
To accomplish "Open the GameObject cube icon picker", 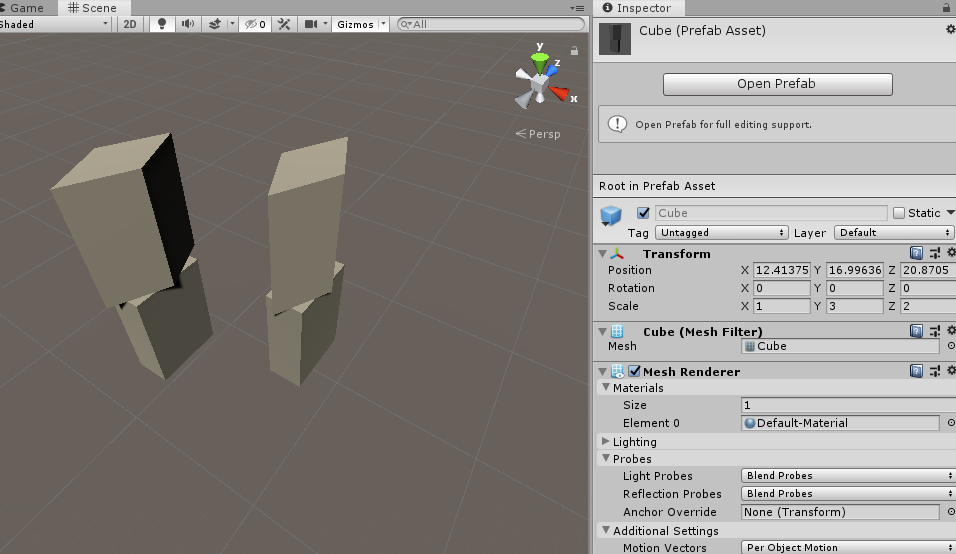I will tap(610, 216).
